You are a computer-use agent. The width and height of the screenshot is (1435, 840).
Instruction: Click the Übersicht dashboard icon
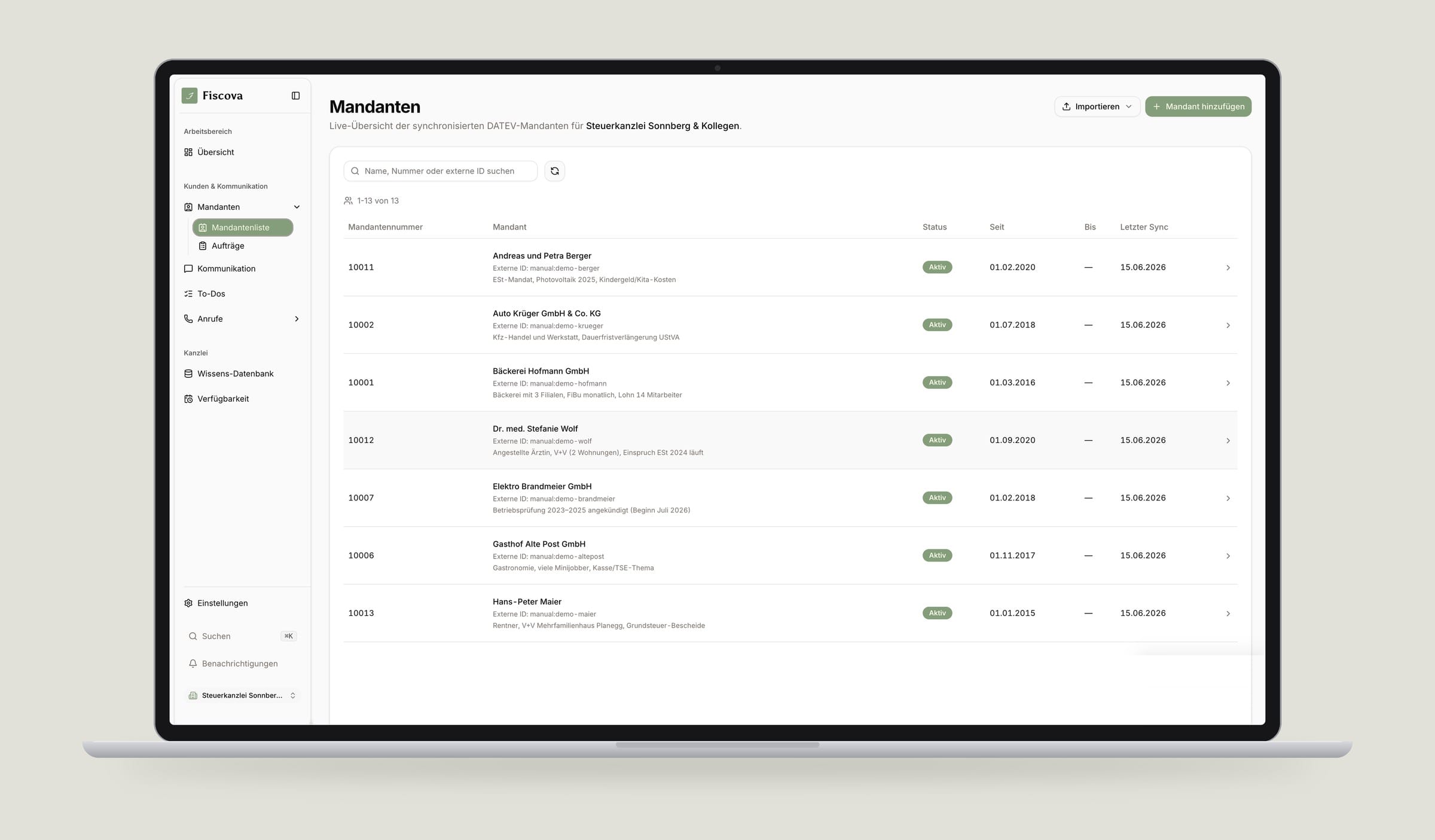click(x=188, y=152)
